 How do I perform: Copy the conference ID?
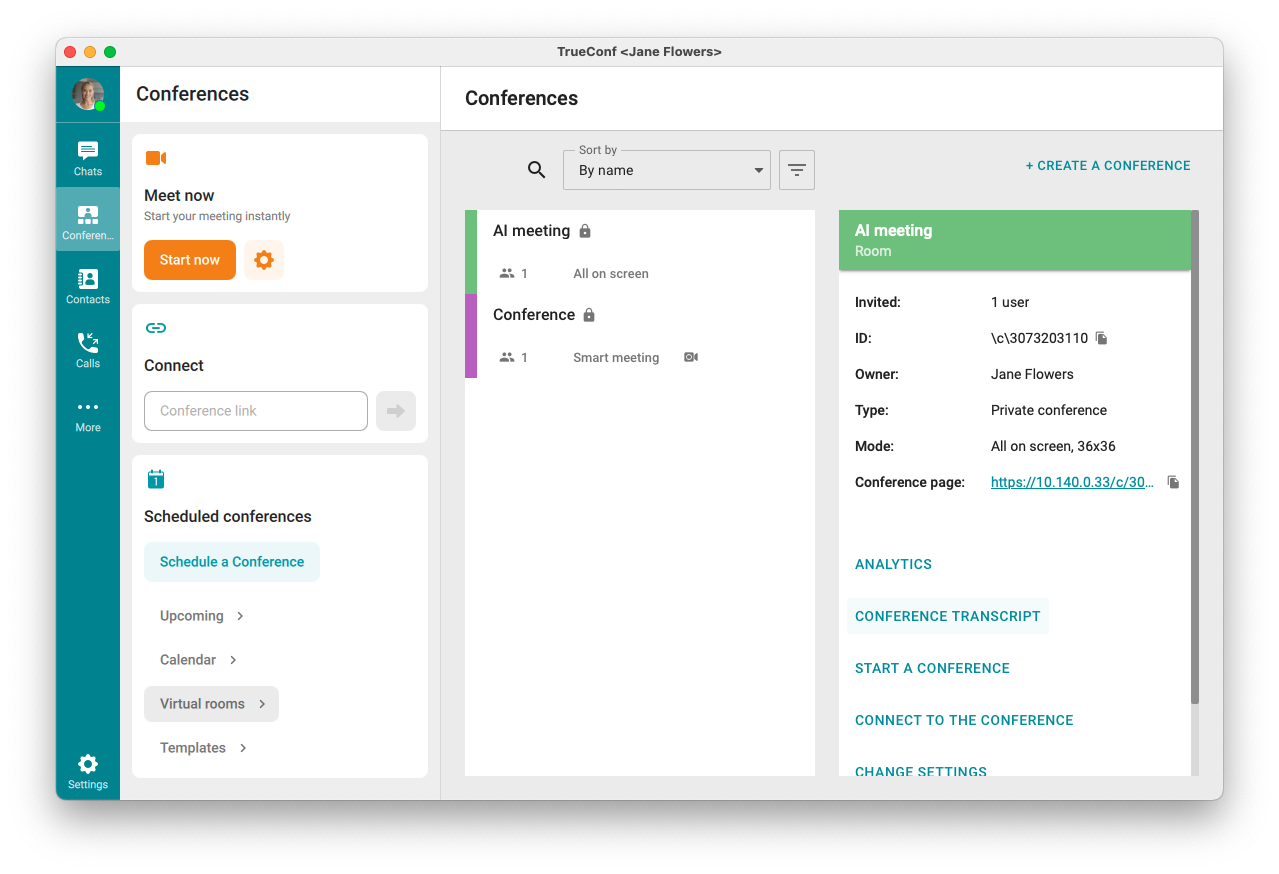[1102, 338]
